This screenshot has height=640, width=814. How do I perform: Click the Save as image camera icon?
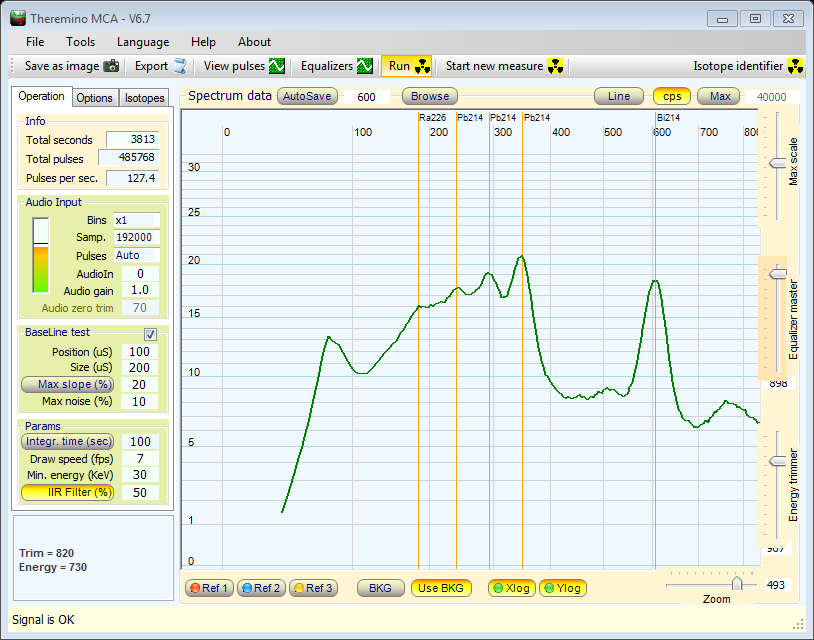click(111, 67)
